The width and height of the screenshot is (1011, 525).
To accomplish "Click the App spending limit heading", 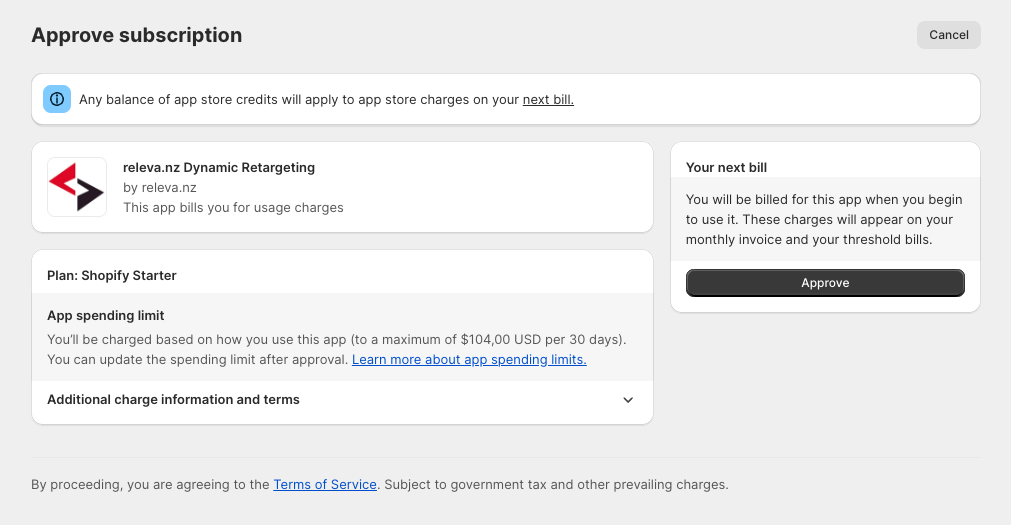I will (x=106, y=315).
